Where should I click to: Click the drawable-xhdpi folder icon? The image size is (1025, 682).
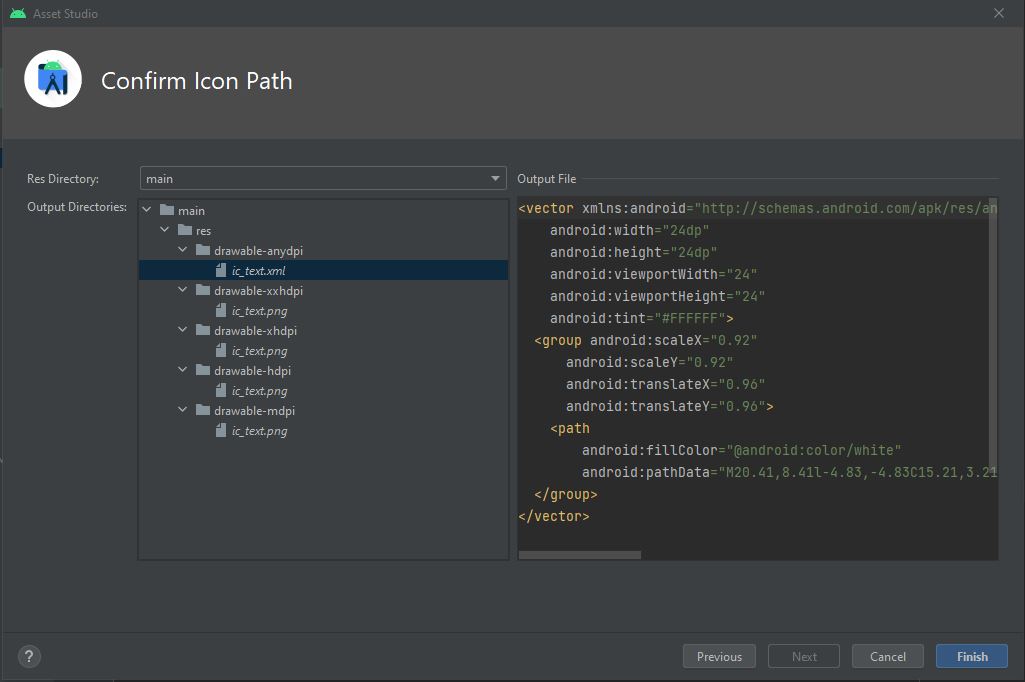pyautogui.click(x=203, y=330)
